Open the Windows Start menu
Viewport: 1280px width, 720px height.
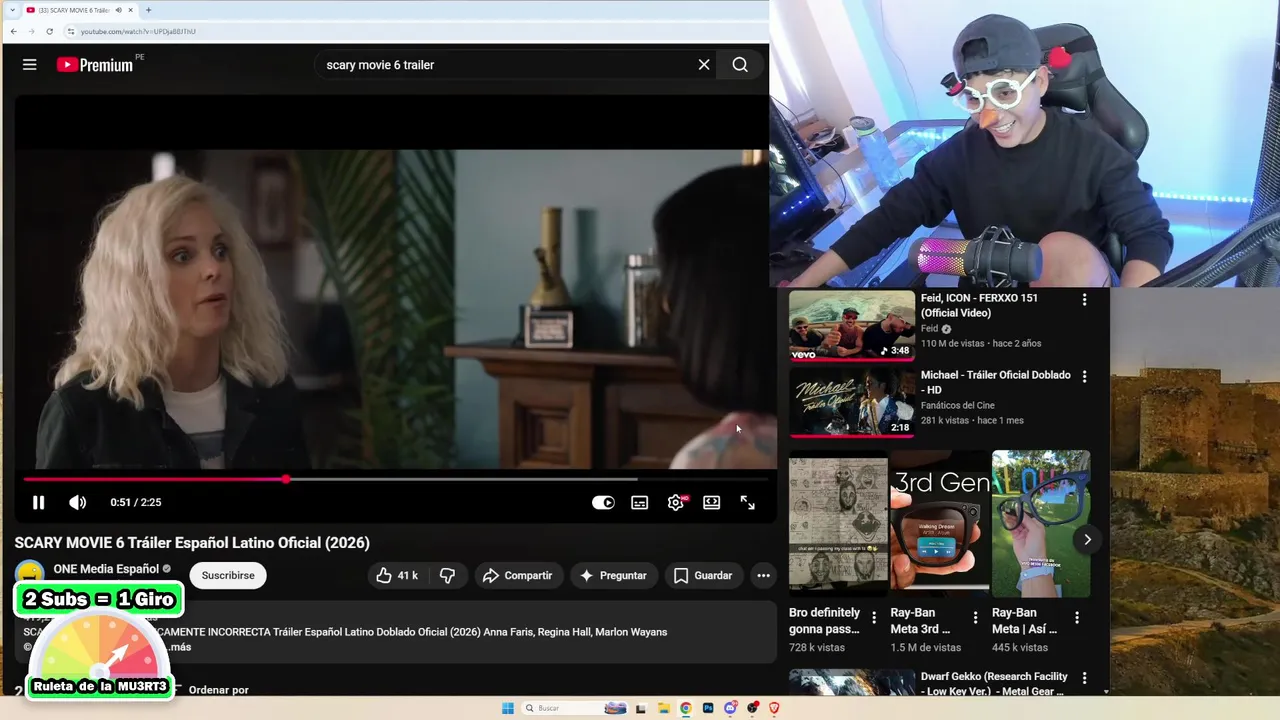[507, 708]
